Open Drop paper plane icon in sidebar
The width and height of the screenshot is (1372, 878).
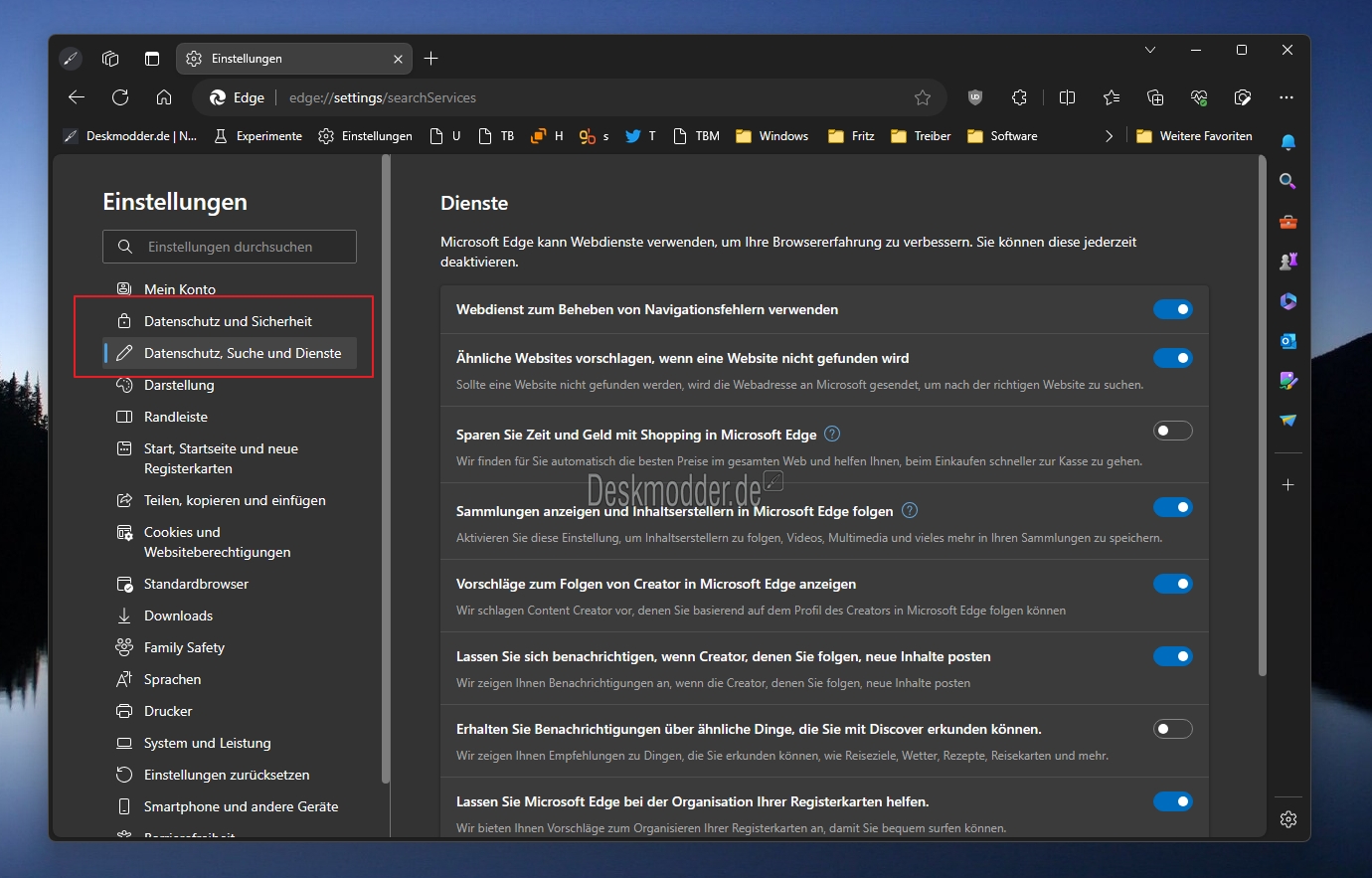(x=1288, y=421)
